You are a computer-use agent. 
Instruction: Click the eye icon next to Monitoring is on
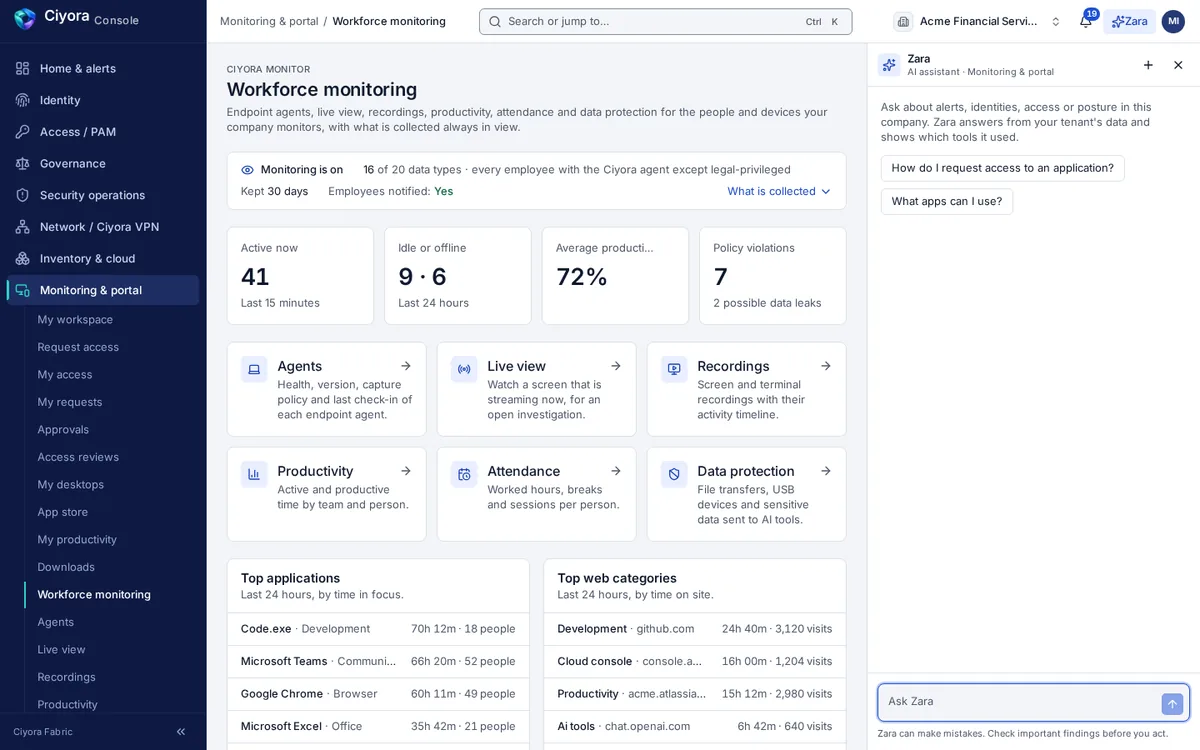coord(248,170)
